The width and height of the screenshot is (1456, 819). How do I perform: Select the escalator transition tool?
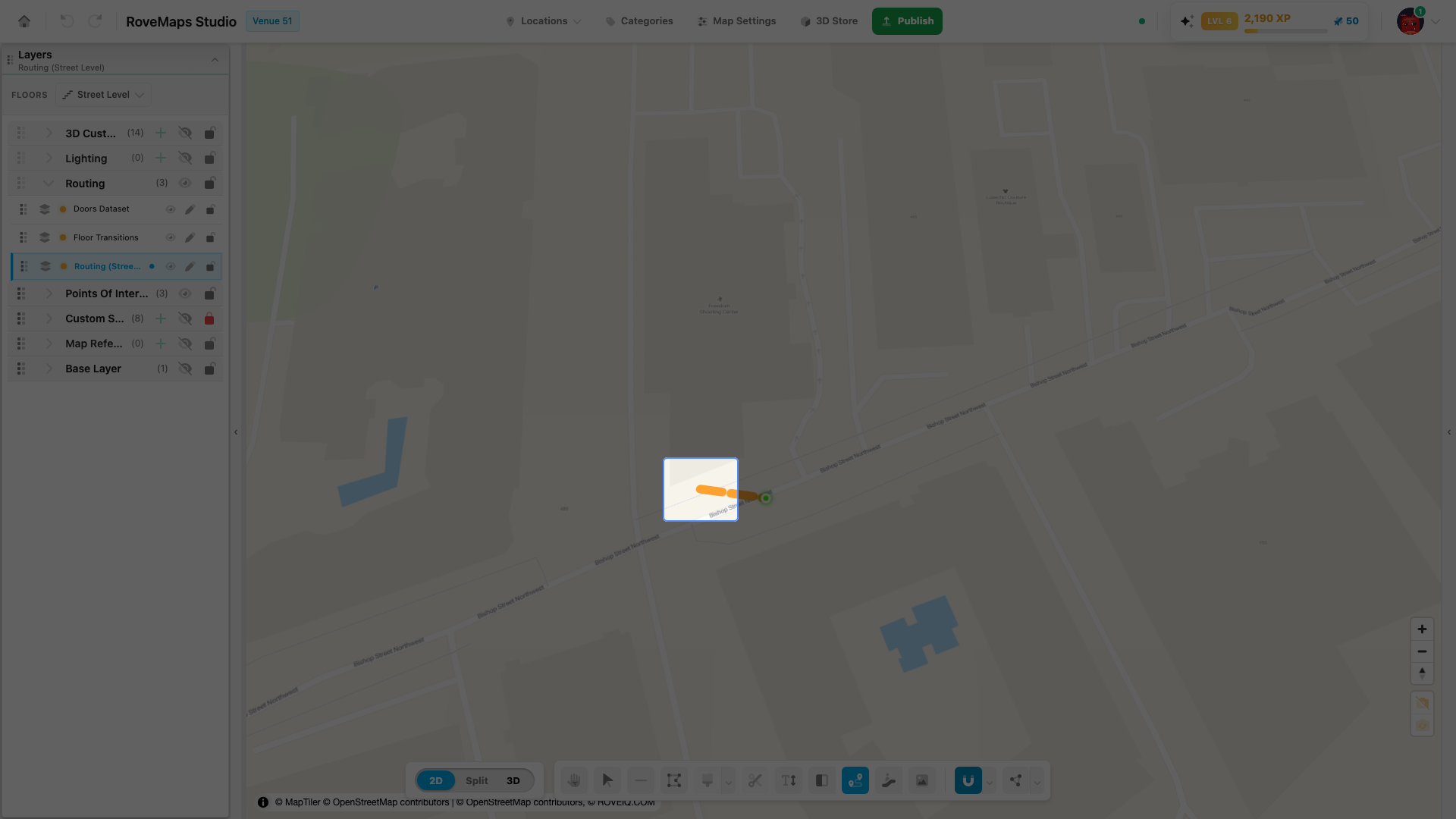pyautogui.click(x=889, y=780)
